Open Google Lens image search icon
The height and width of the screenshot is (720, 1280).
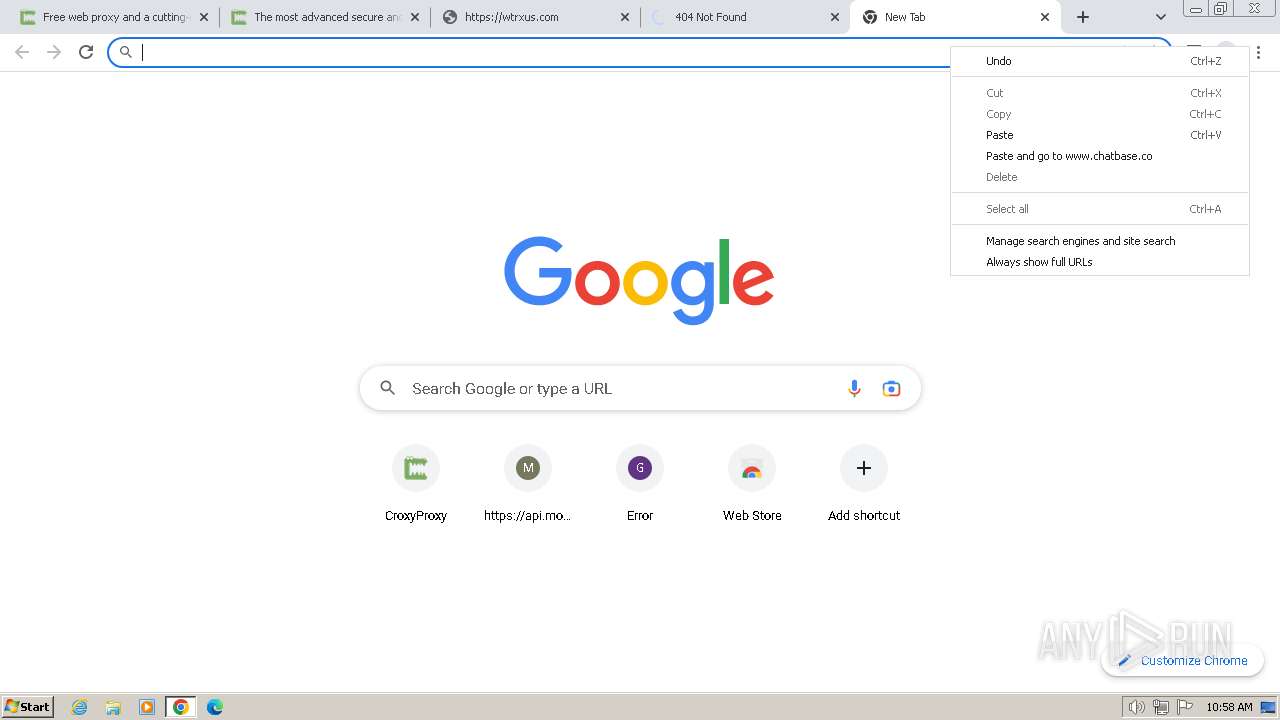tap(891, 388)
